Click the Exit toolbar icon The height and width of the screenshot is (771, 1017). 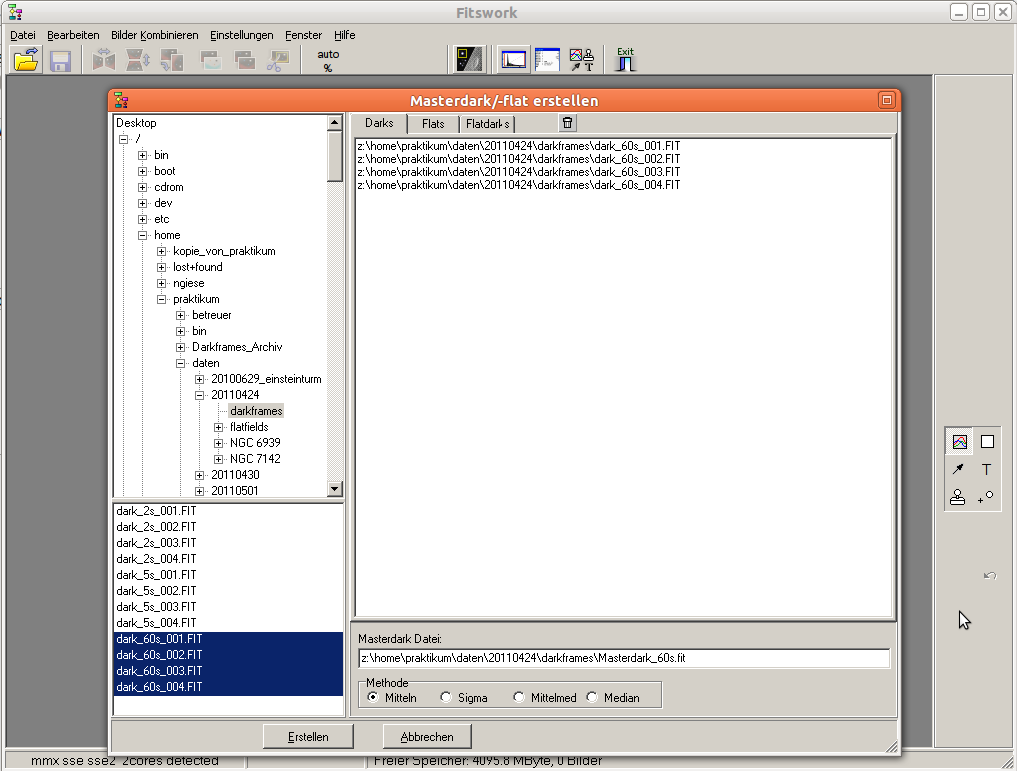tap(625, 60)
